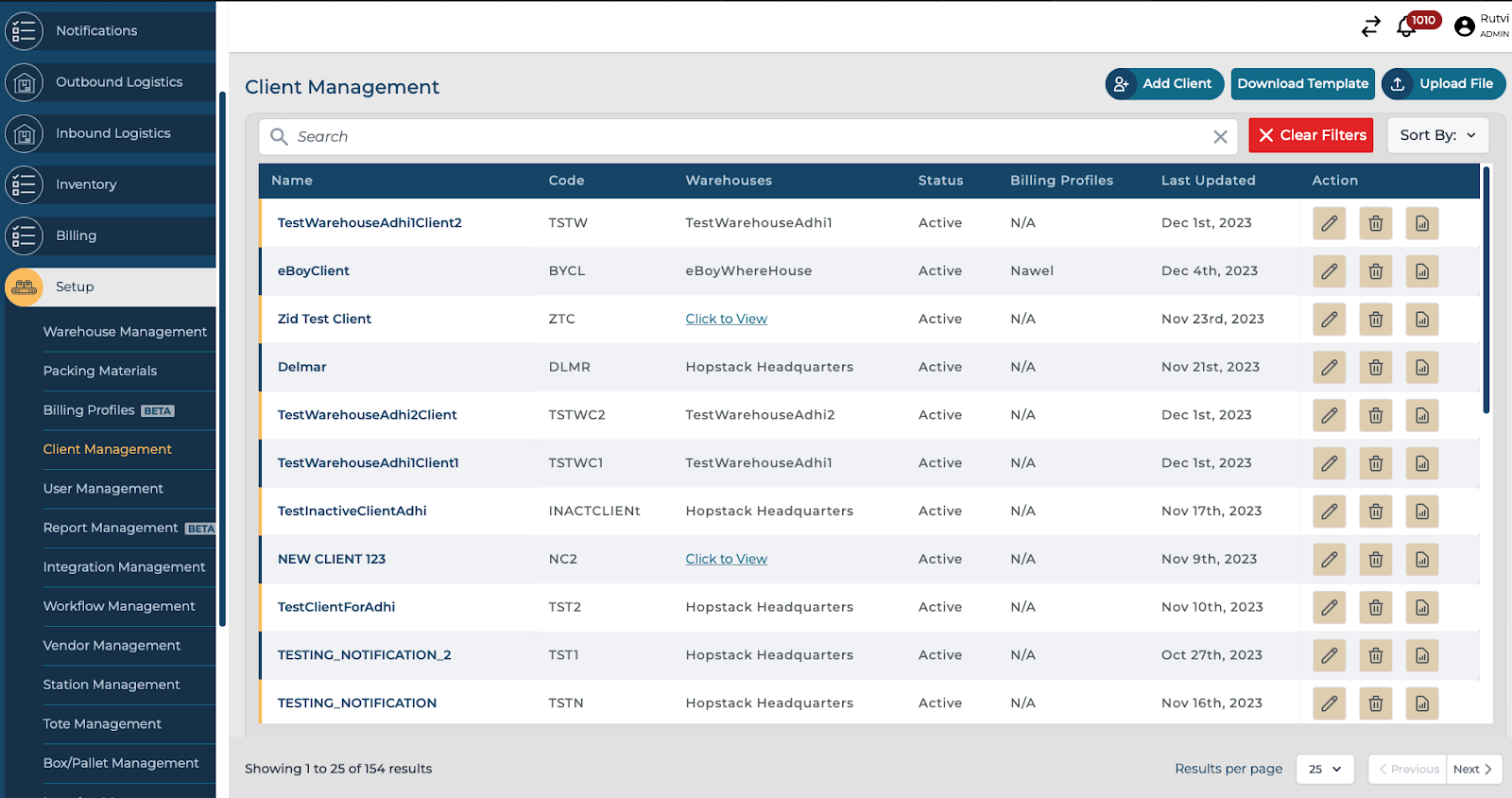Click the Clear Filters button
This screenshot has height=798, width=1512.
1311,135
